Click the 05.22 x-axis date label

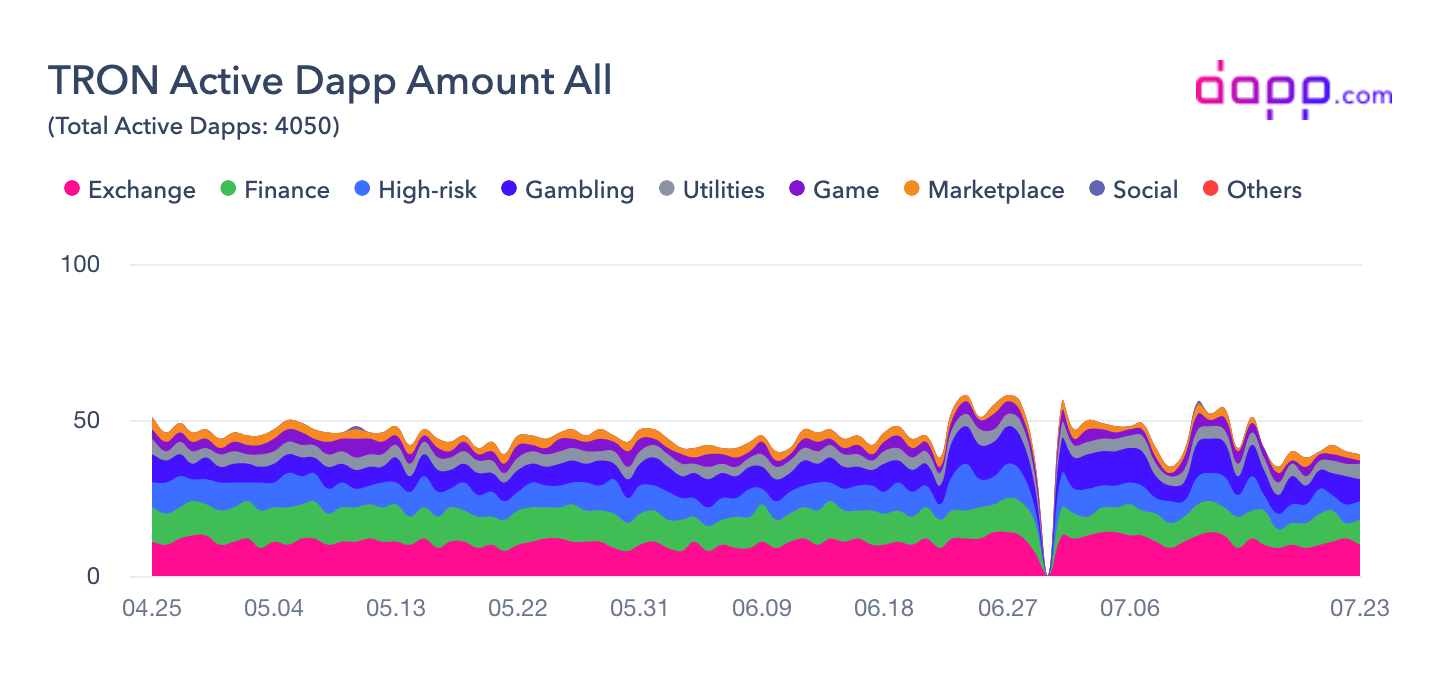[x=518, y=609]
